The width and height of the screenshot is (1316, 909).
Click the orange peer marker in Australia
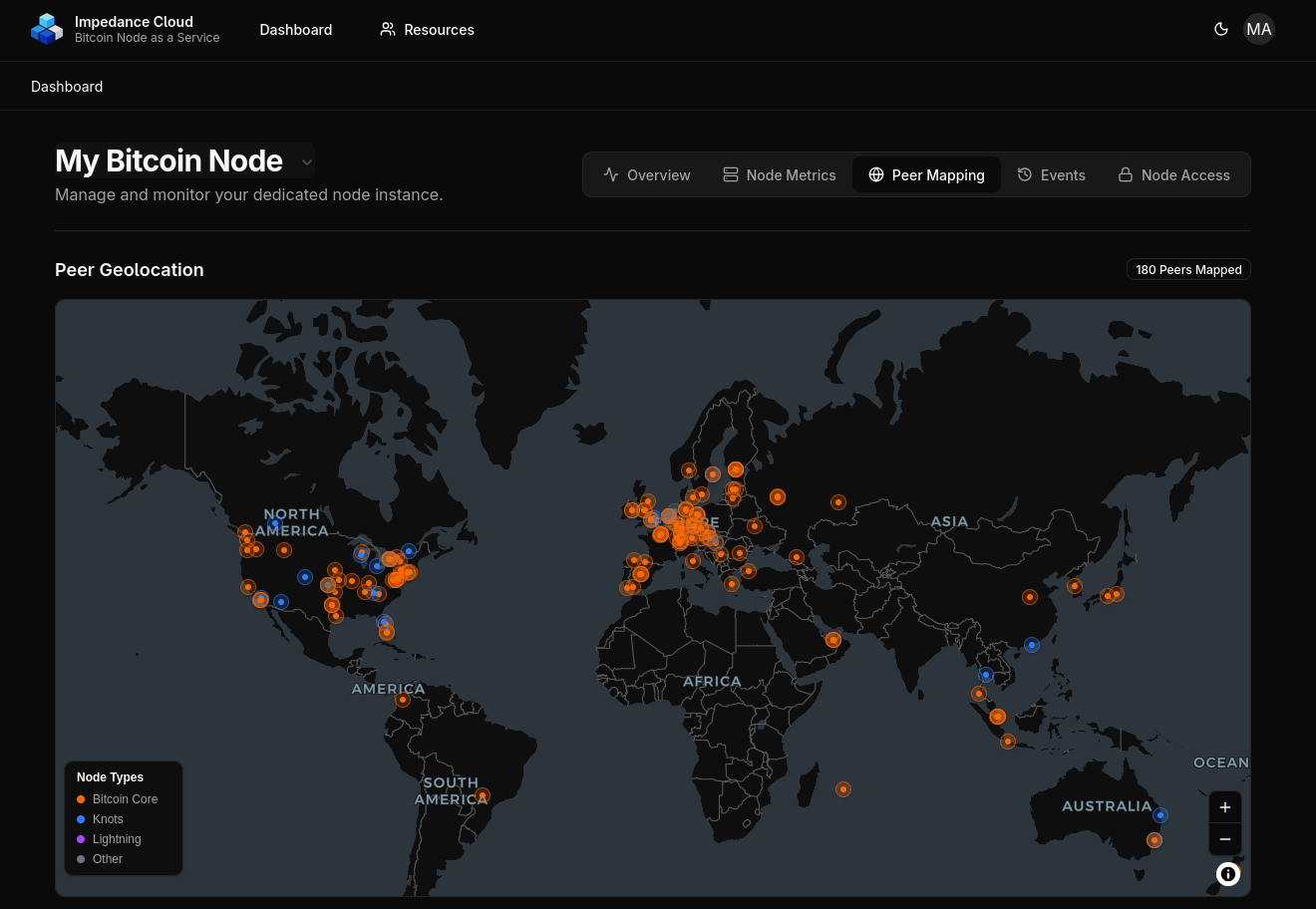pyautogui.click(x=1153, y=840)
